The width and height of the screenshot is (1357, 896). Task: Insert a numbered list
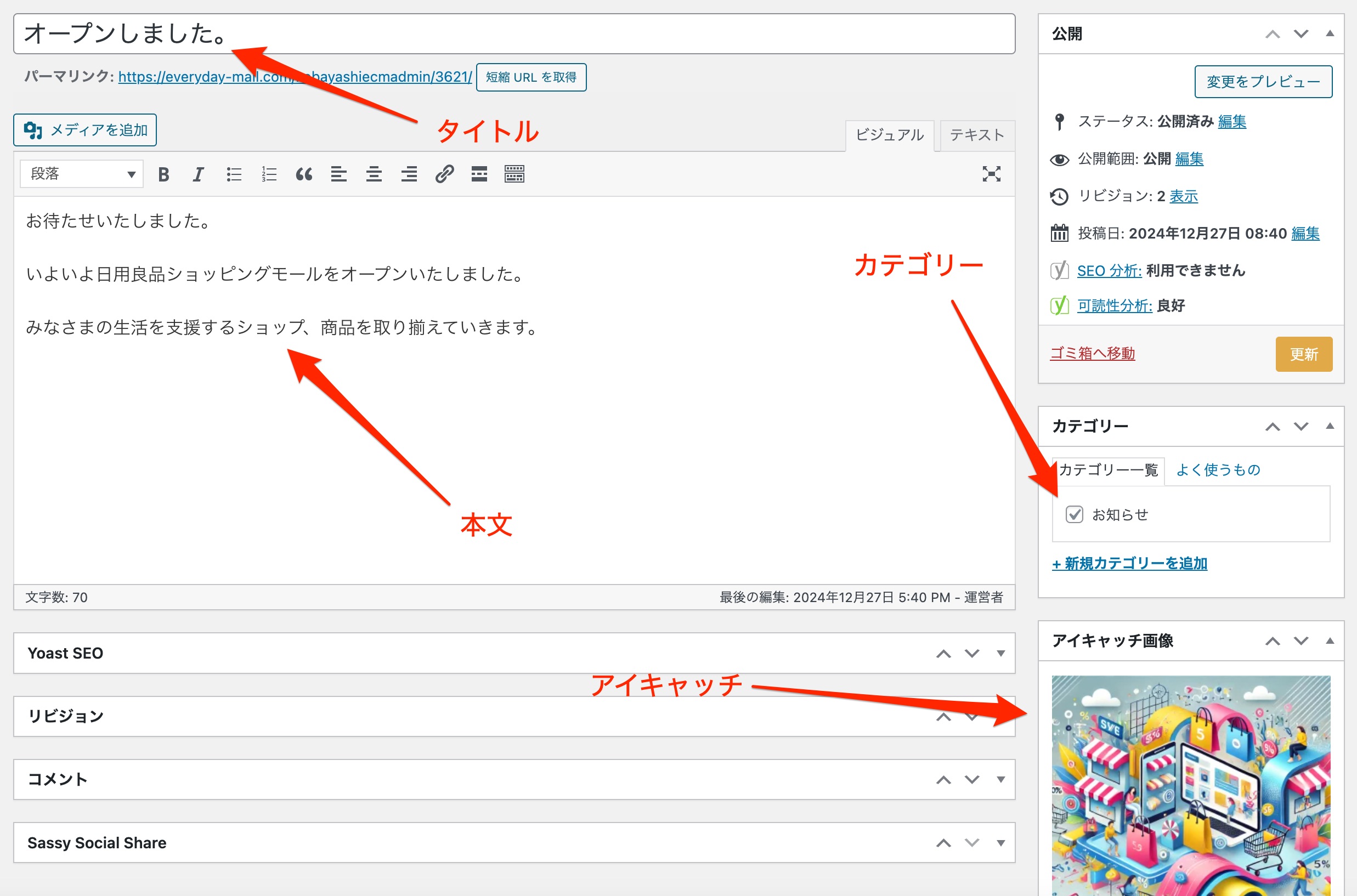(x=269, y=174)
